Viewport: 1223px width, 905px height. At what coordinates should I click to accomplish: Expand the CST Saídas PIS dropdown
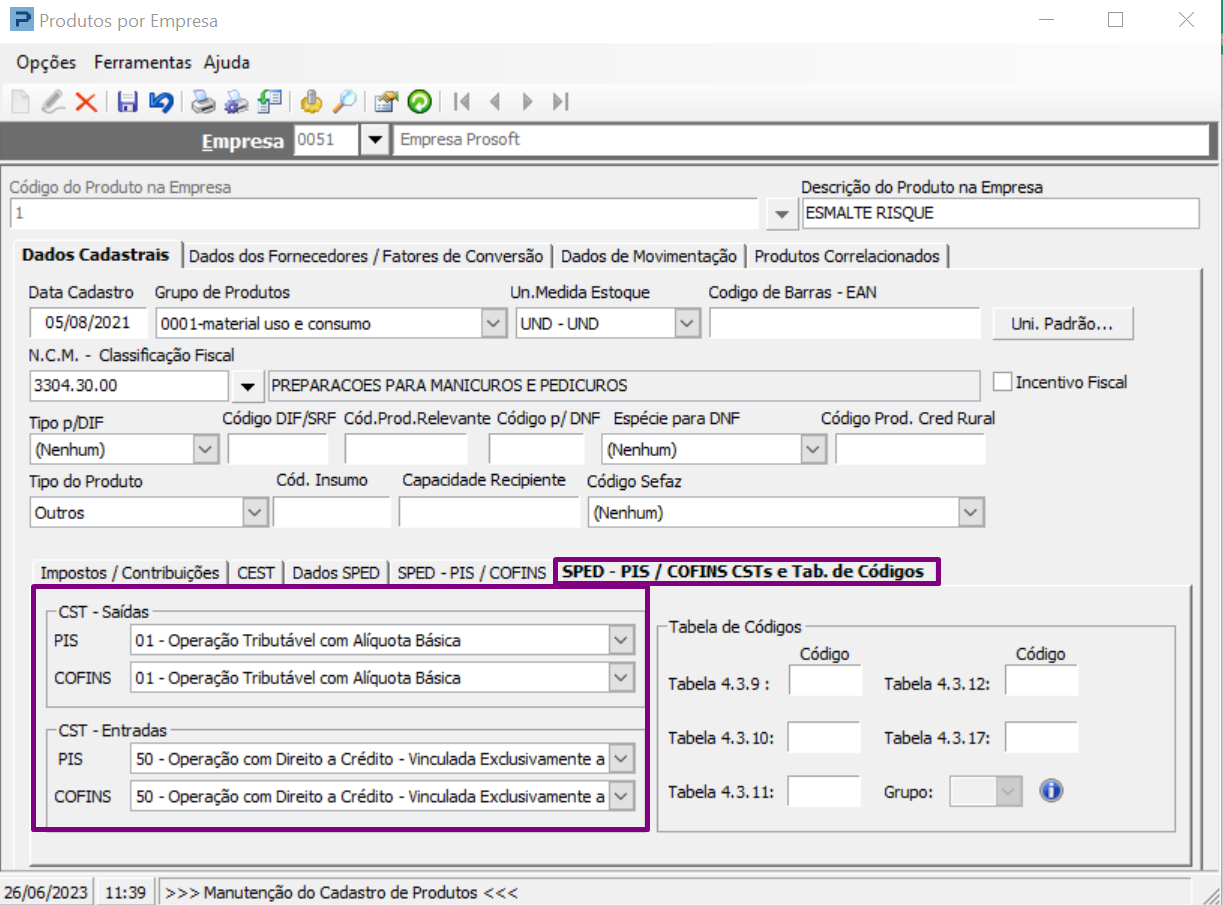tap(621, 640)
